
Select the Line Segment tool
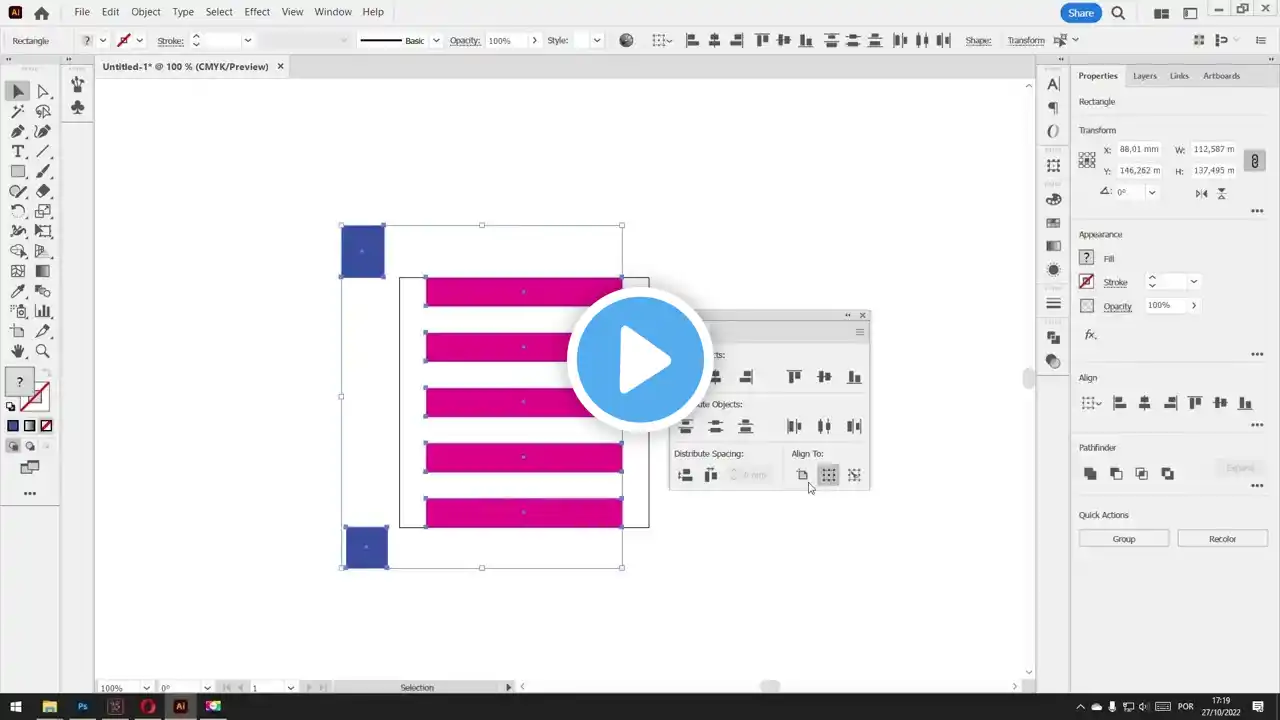click(x=43, y=151)
